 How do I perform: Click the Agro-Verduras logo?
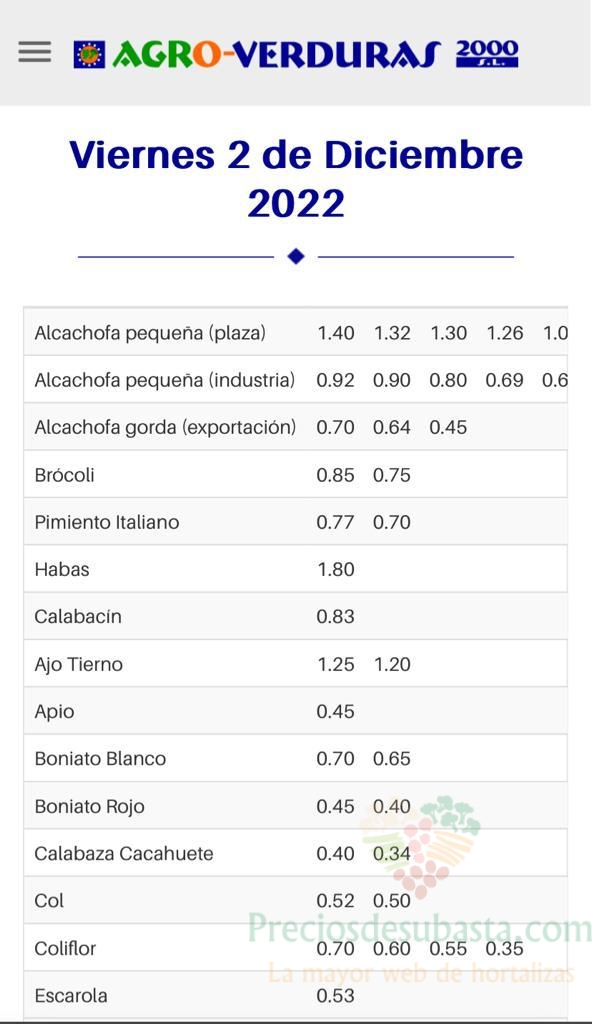(x=295, y=54)
